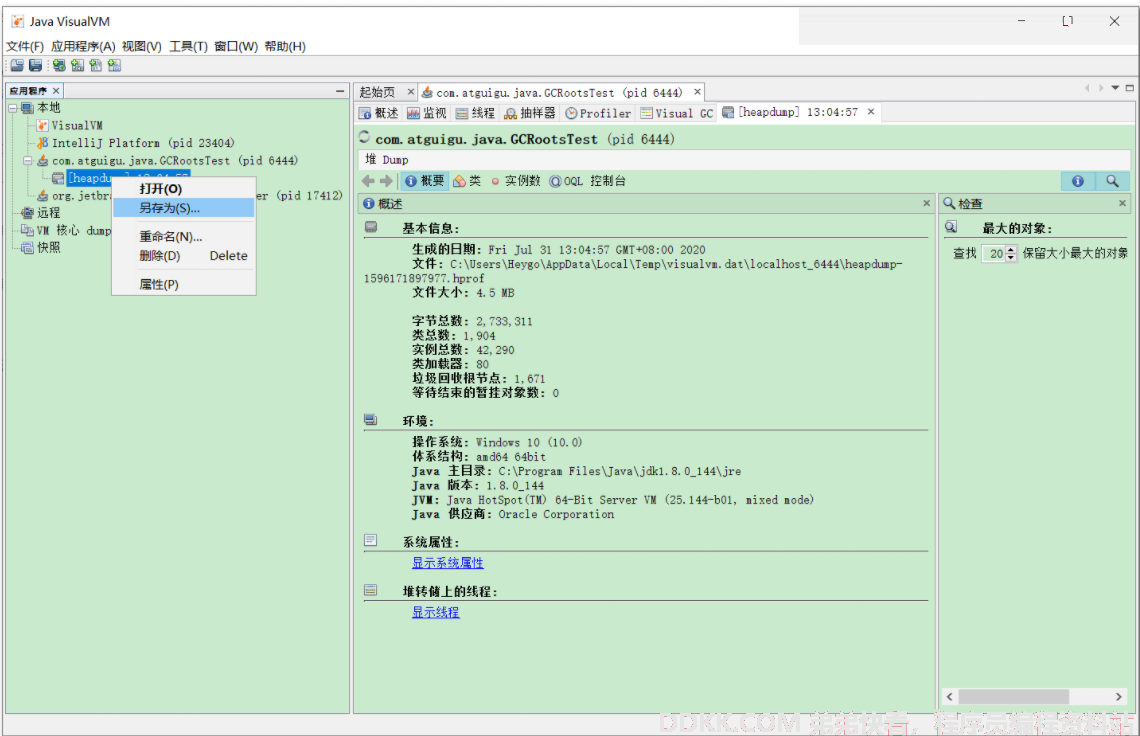
Task: Click the 显示系统属性 link
Action: pyautogui.click(x=448, y=563)
